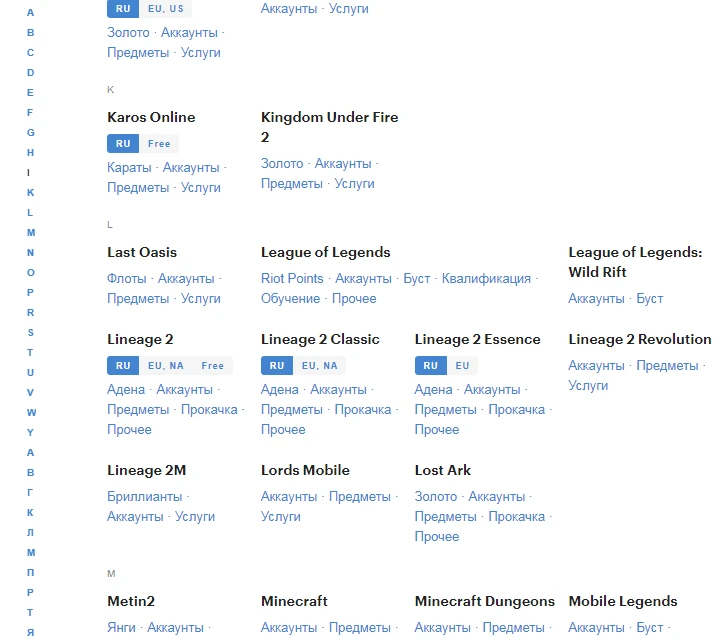
Task: Jump to Cyrillic letter П in the index
Action: [x=30, y=572]
